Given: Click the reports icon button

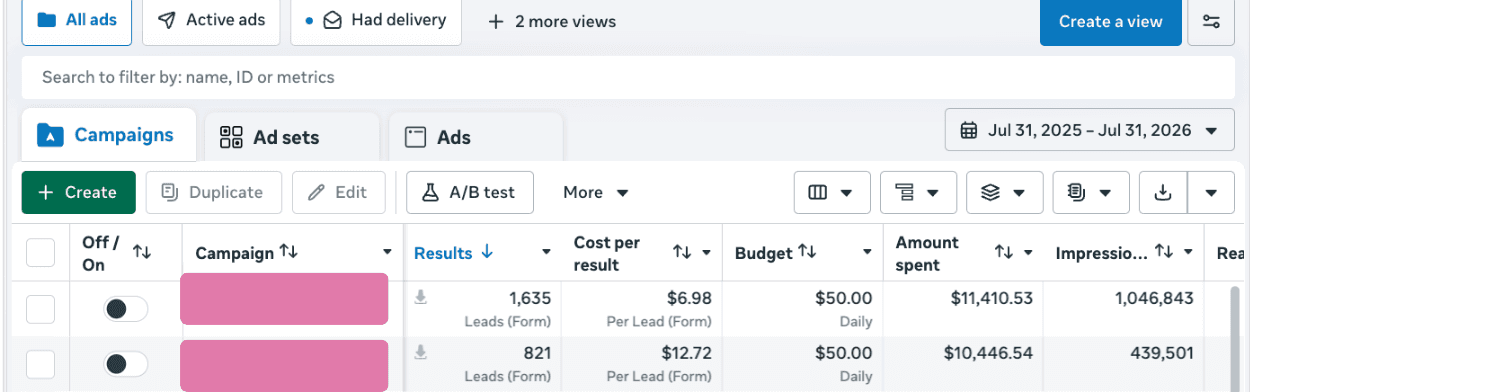Looking at the screenshot, I should [1091, 193].
